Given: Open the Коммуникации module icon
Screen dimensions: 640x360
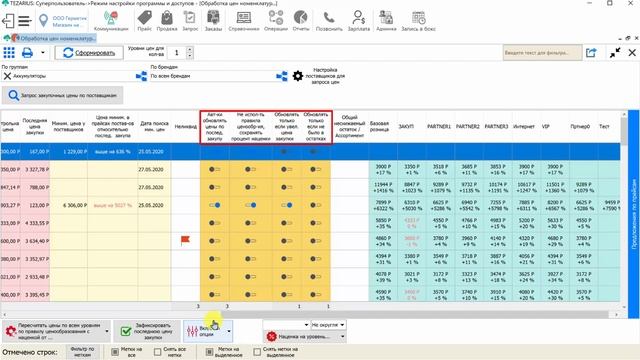Looking at the screenshot, I should point(111,21).
